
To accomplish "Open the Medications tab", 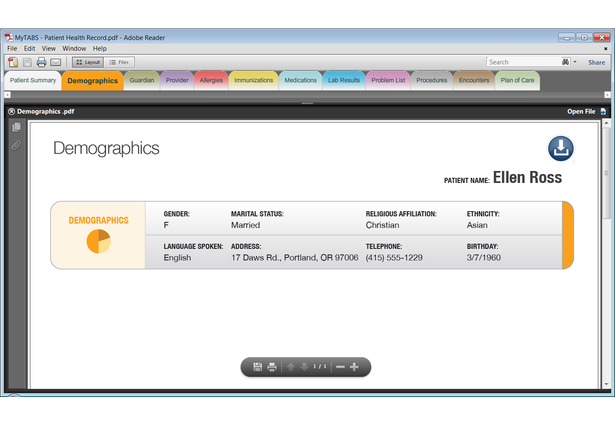I will coord(300,80).
